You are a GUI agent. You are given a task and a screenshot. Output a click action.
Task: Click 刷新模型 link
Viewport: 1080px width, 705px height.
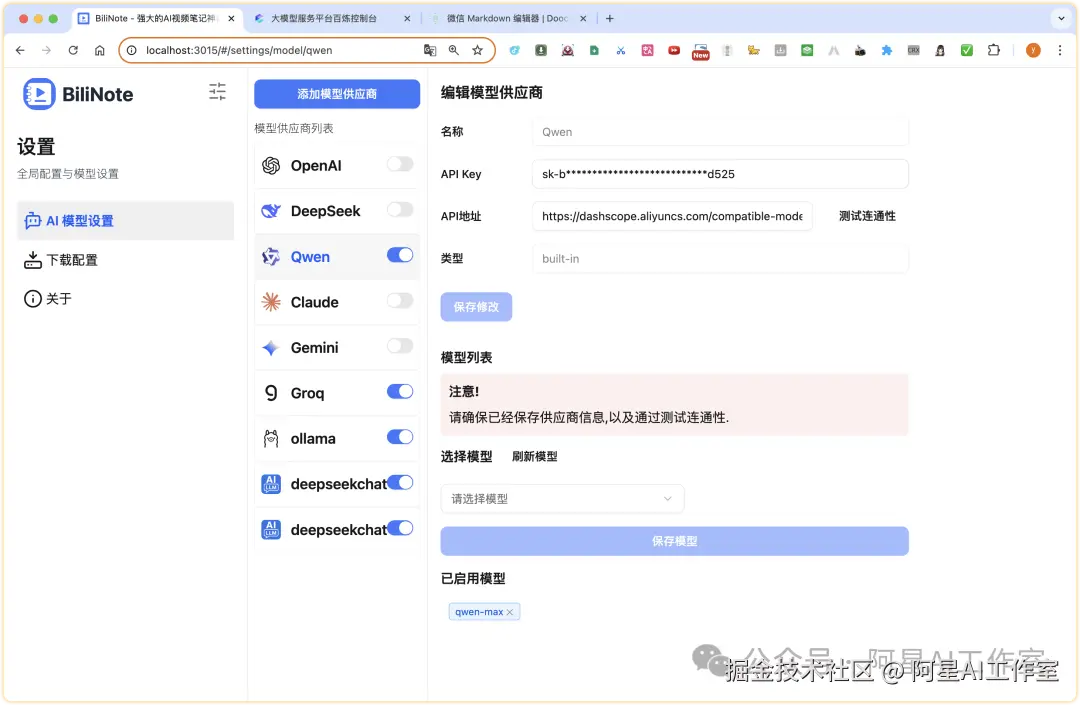point(534,456)
